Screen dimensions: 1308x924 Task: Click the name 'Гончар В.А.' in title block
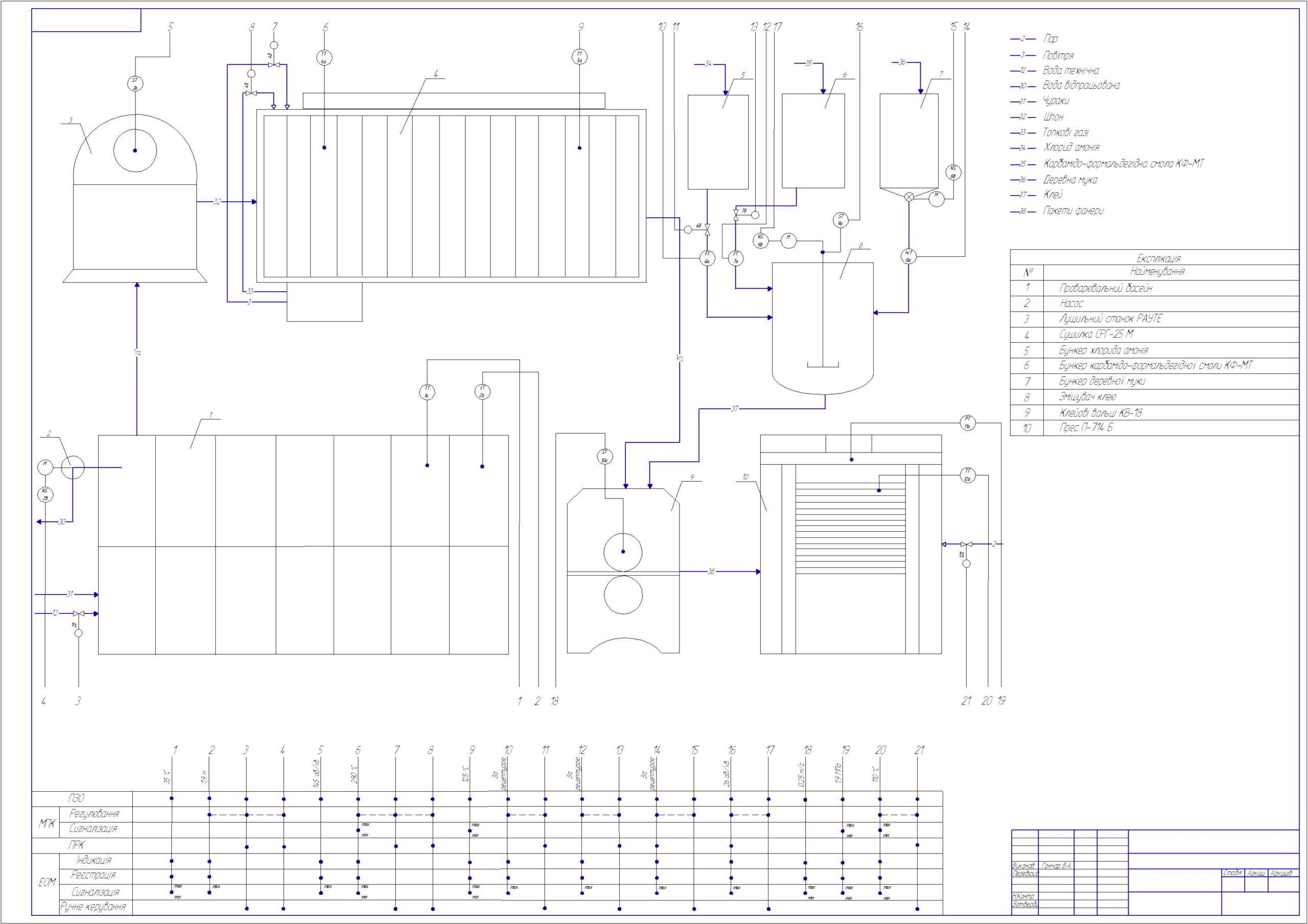point(1056,865)
